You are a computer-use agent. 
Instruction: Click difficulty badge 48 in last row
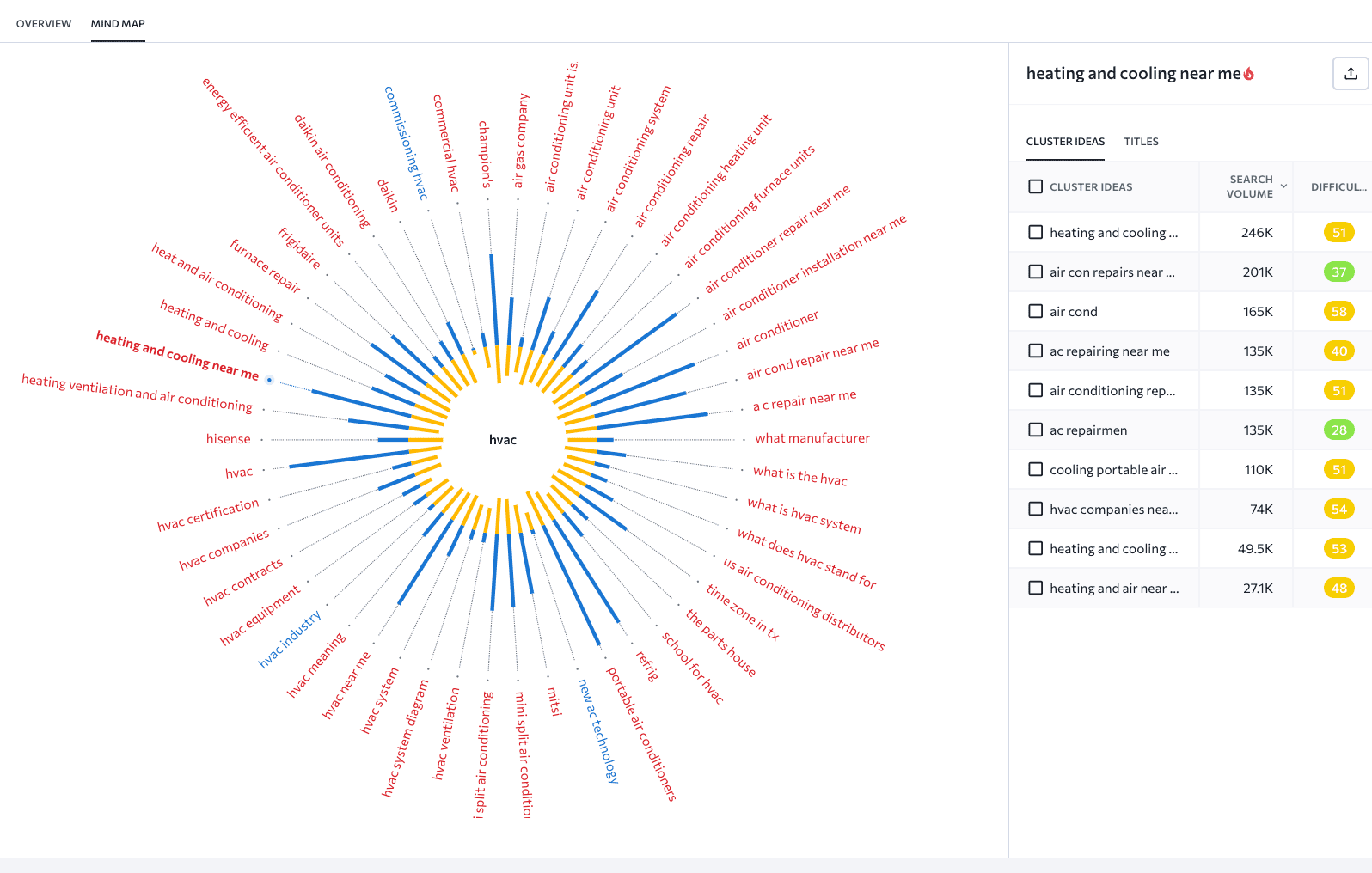[1338, 589]
